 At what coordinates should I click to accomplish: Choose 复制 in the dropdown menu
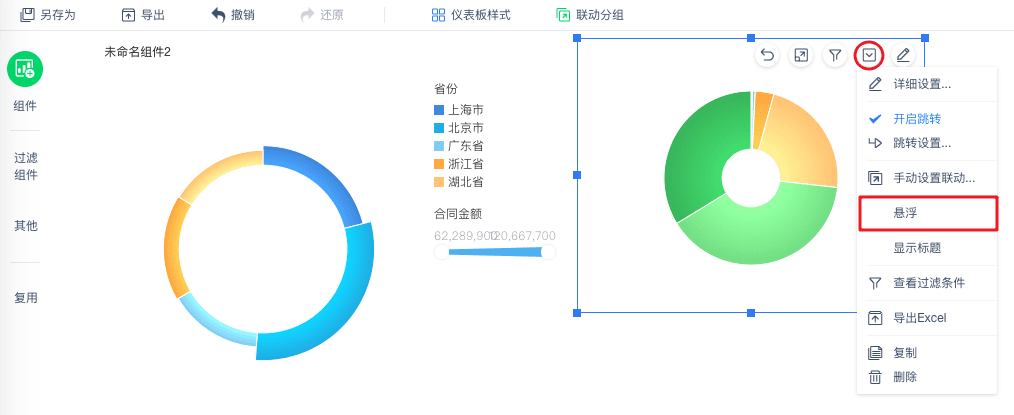point(926,353)
